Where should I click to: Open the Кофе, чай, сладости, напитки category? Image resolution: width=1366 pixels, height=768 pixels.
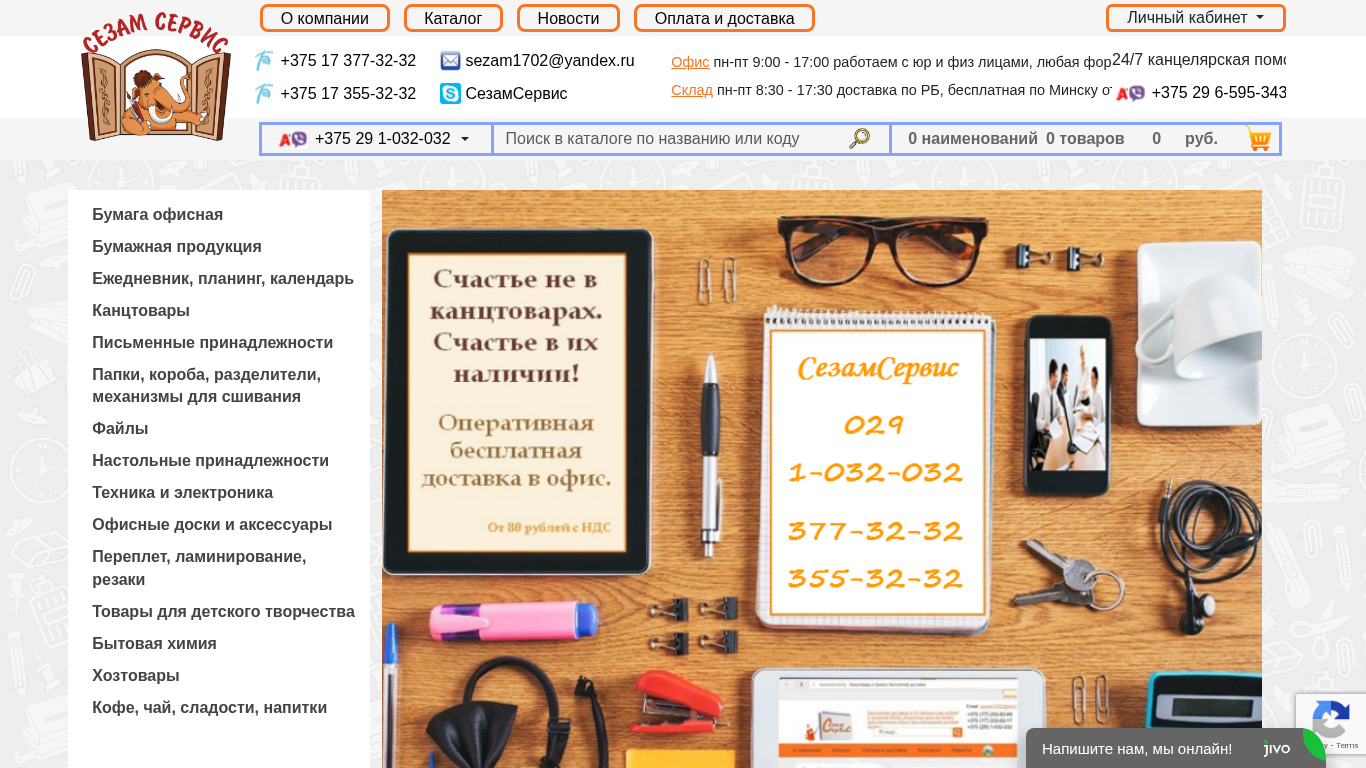pyautogui.click(x=209, y=708)
